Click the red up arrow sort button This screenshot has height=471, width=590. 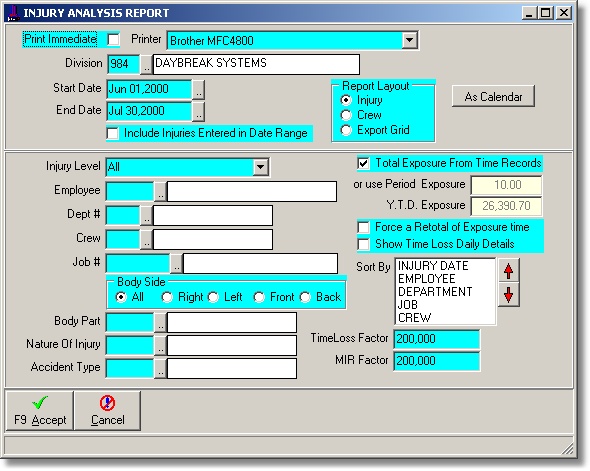[508, 270]
